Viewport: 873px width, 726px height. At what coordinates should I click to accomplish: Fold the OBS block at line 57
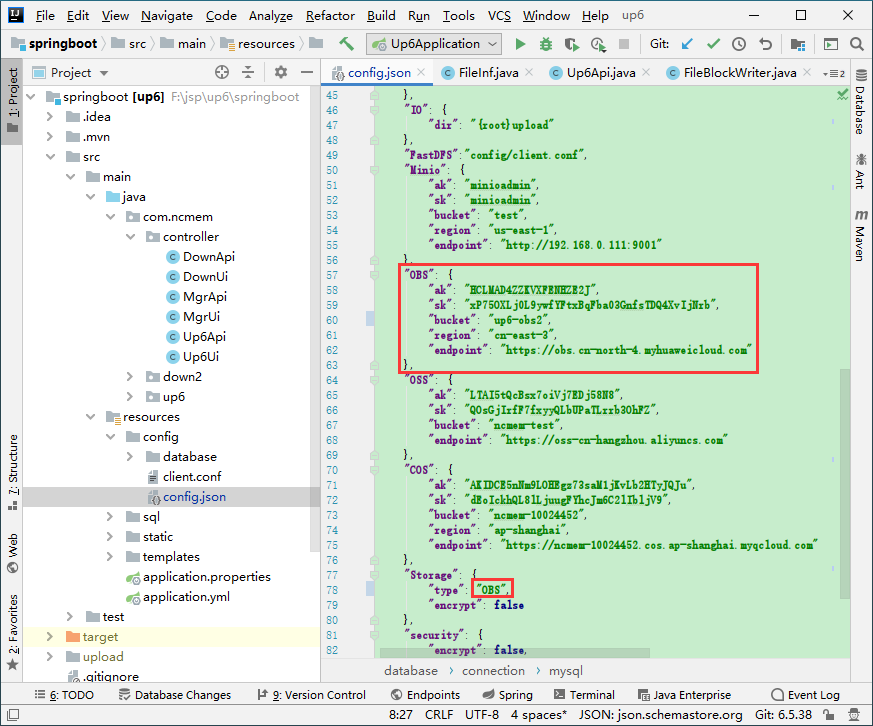[x=374, y=275]
